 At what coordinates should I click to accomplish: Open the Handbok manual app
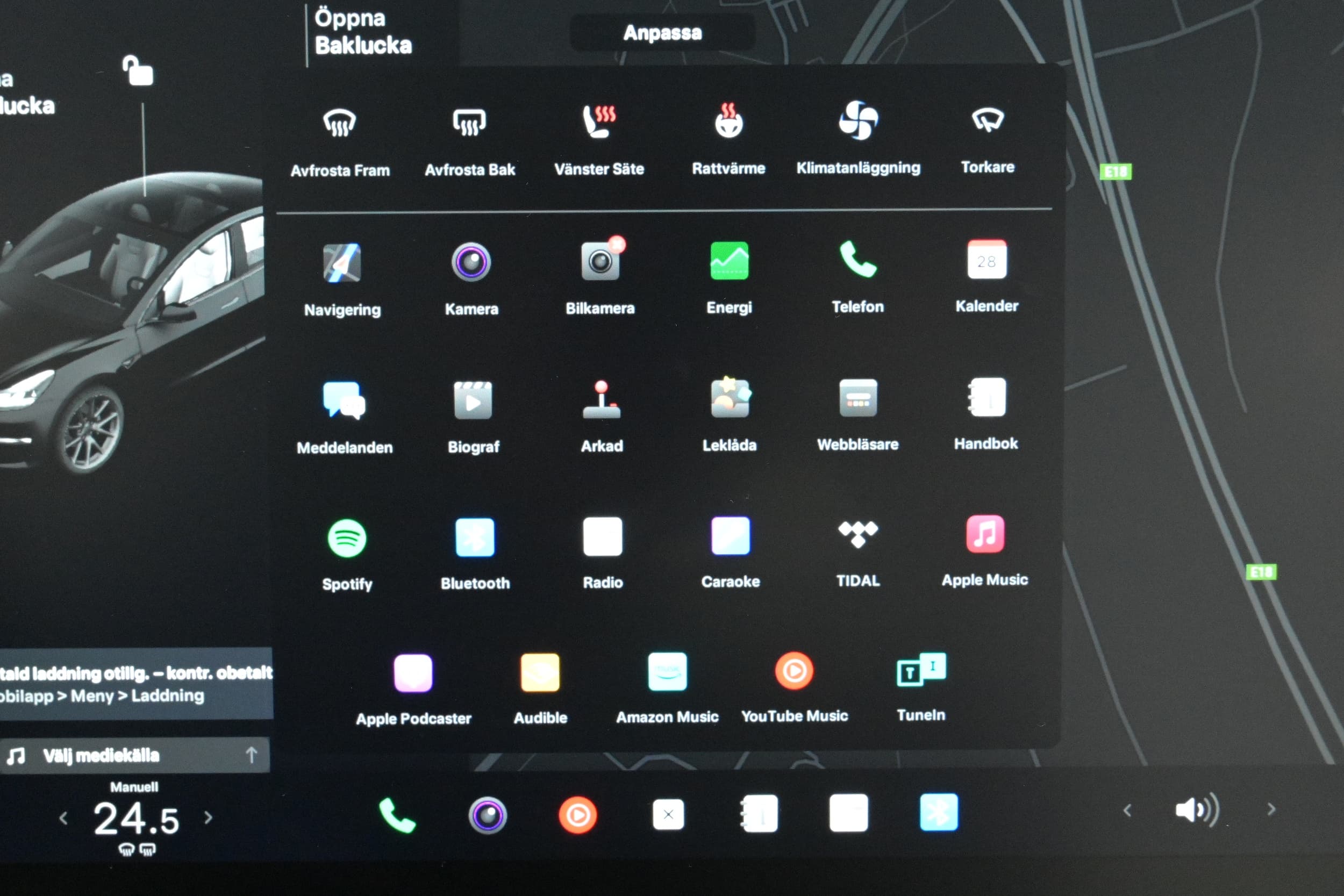986,397
